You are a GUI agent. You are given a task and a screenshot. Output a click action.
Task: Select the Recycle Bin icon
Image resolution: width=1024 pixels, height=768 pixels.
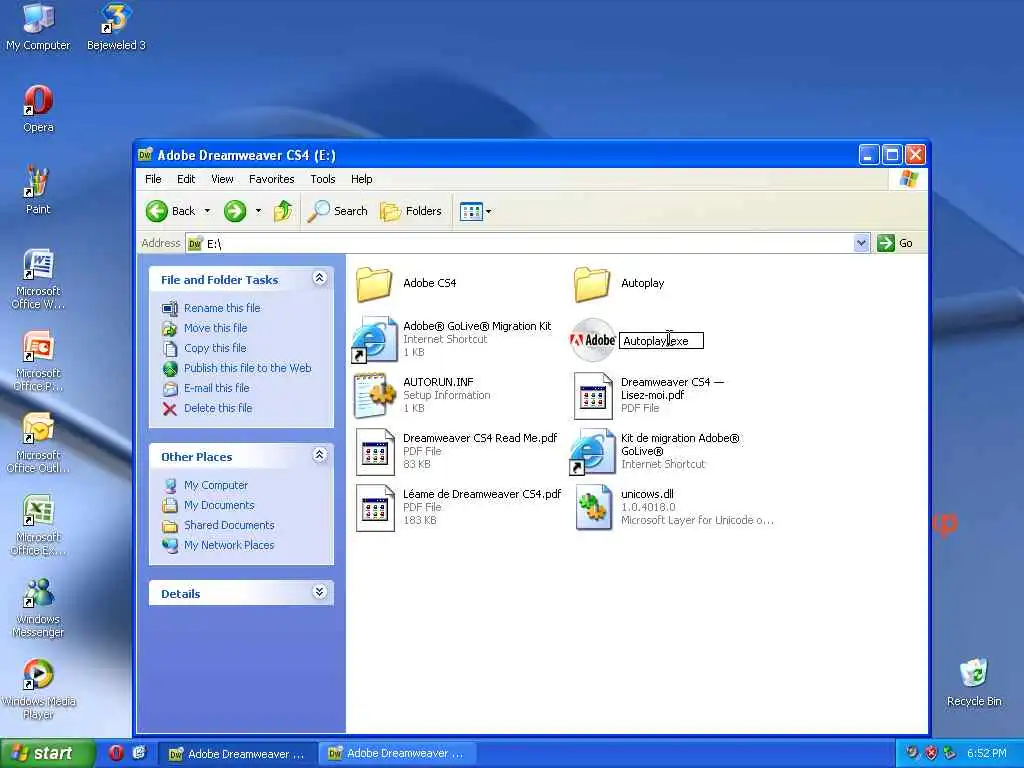click(974, 682)
